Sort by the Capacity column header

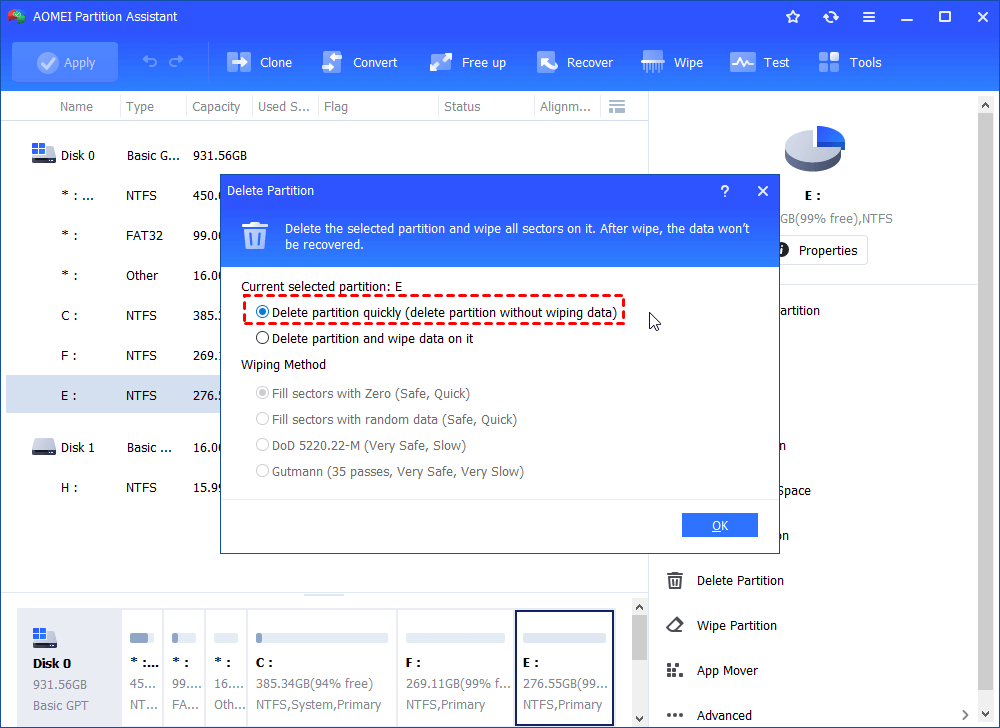pos(216,106)
